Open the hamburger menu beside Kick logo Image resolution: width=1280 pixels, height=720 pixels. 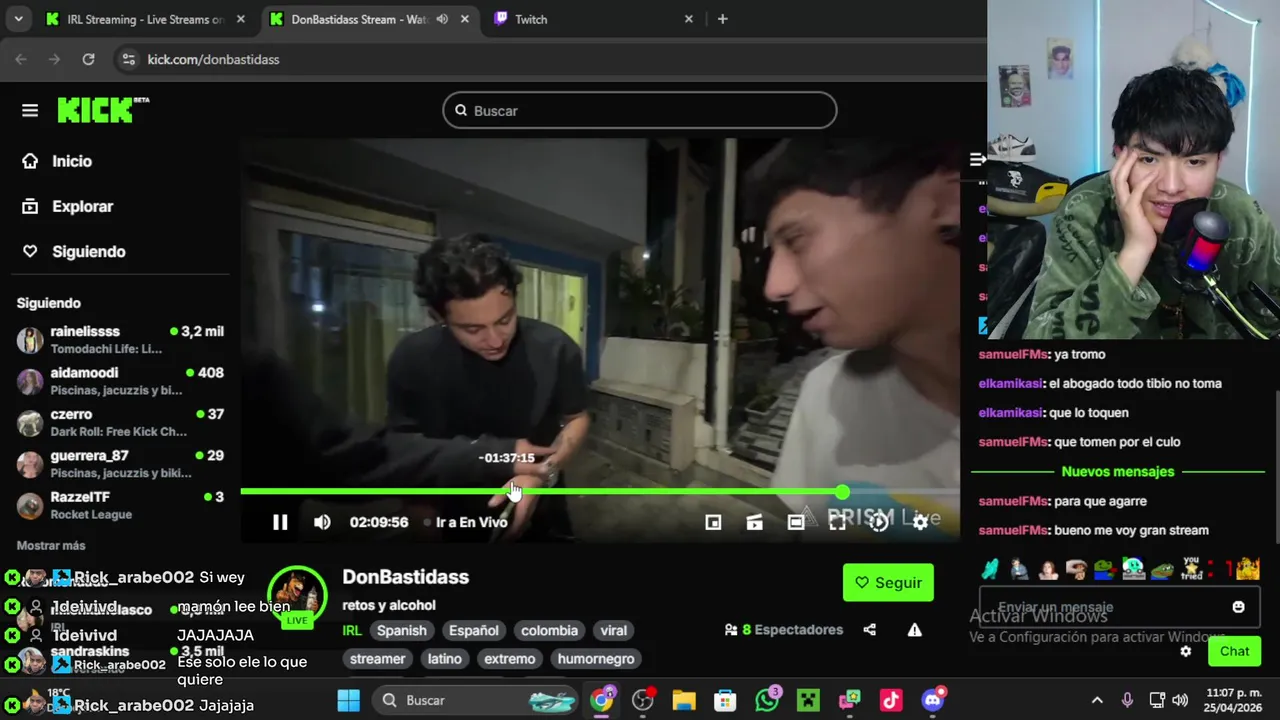coord(30,111)
